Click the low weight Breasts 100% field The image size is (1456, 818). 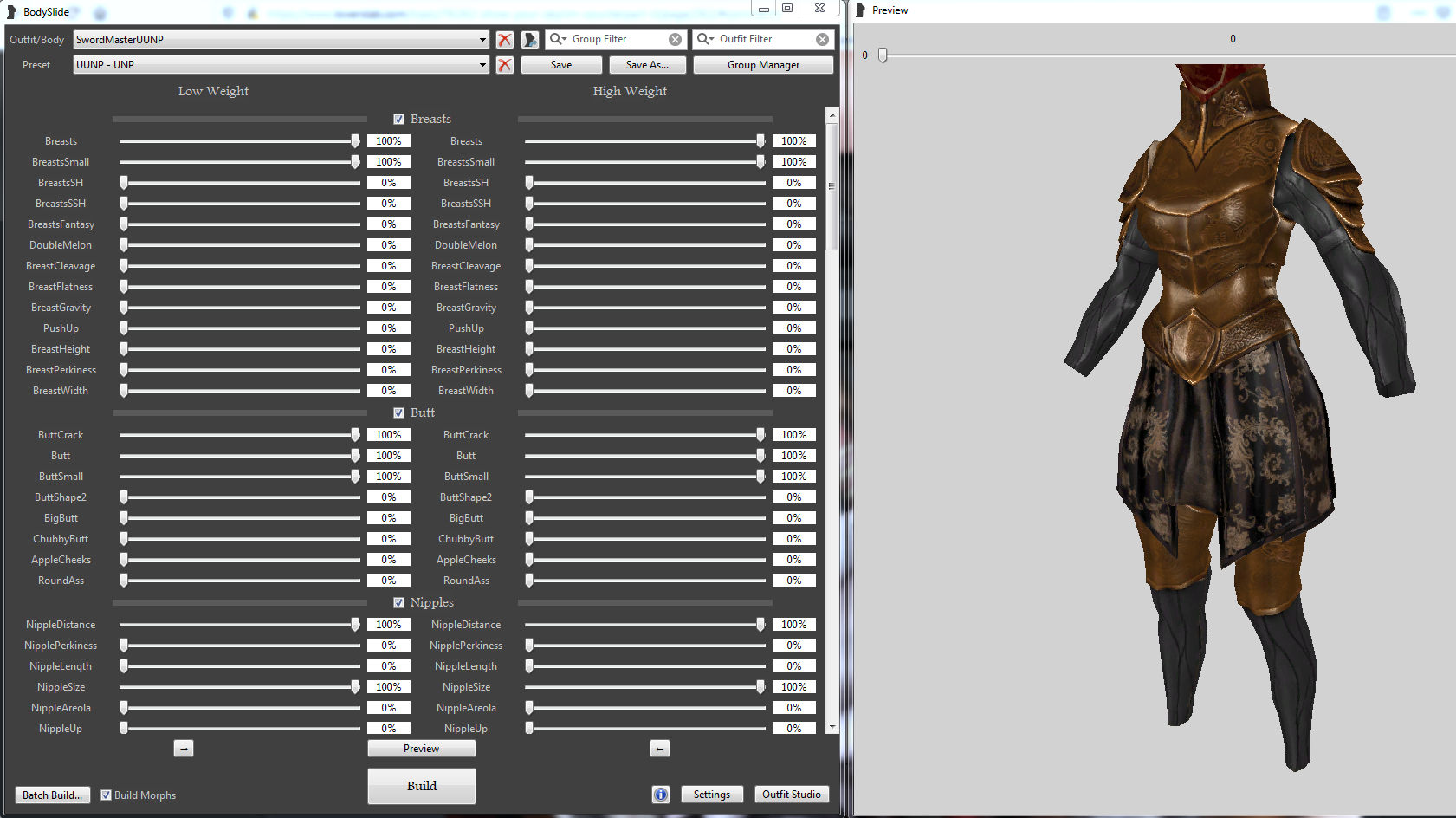coord(389,141)
